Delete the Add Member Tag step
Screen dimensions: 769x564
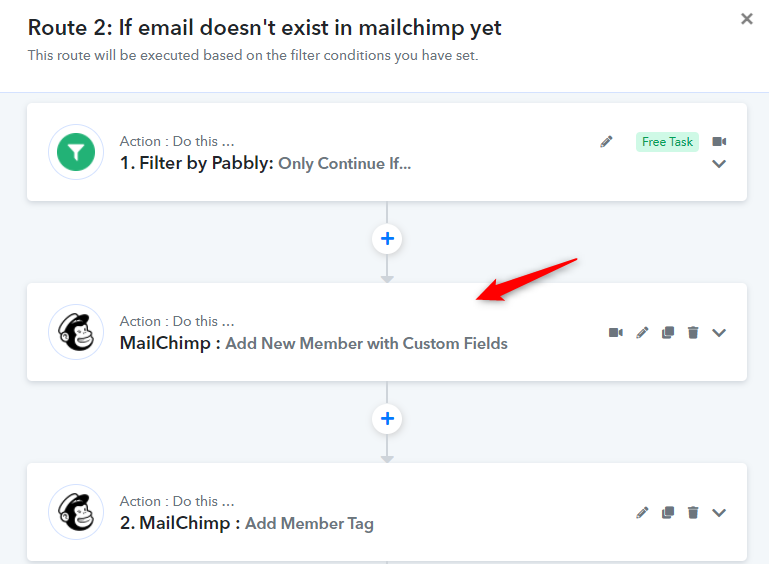[x=693, y=513]
